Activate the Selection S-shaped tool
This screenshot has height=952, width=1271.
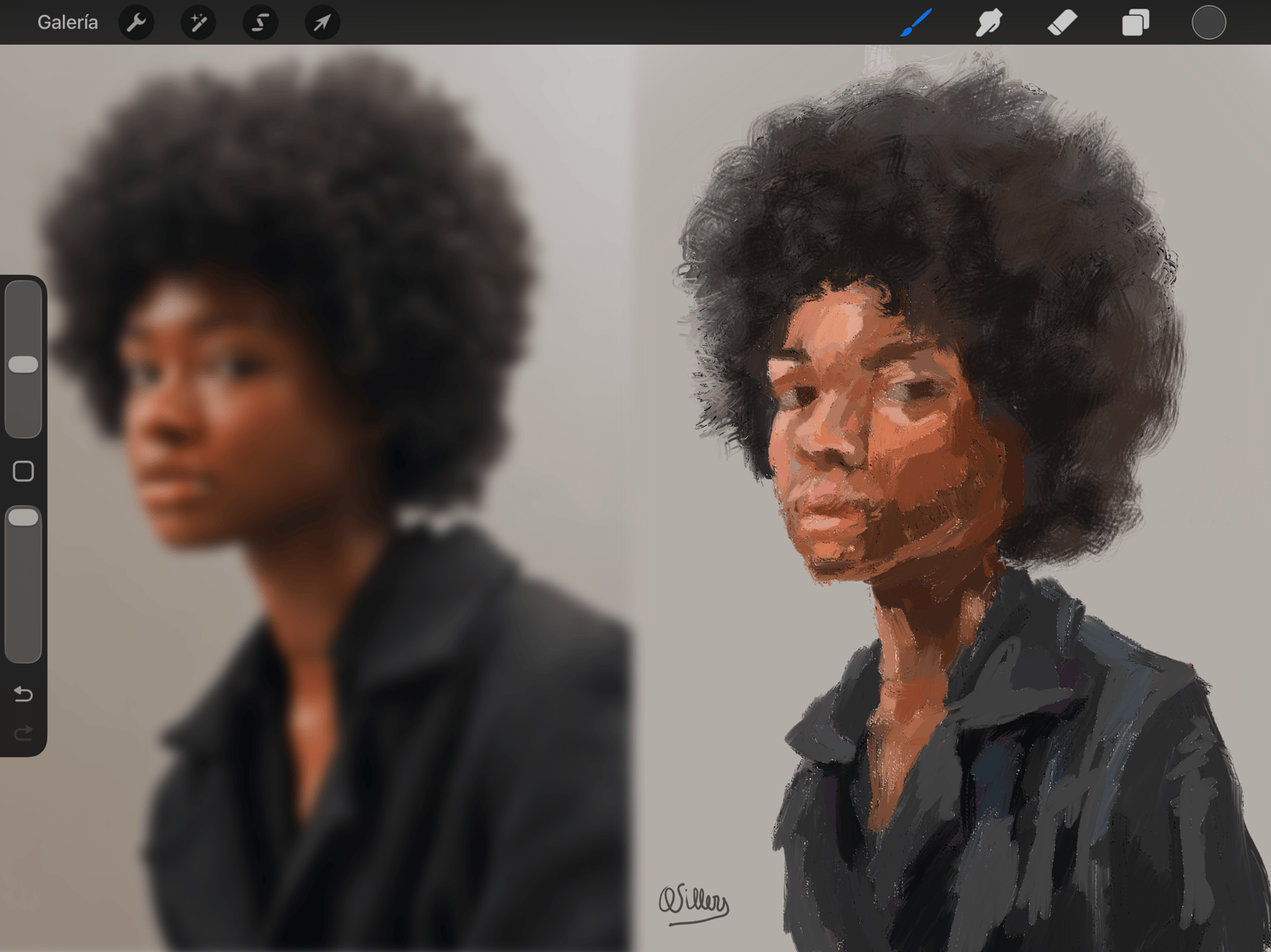[260, 22]
